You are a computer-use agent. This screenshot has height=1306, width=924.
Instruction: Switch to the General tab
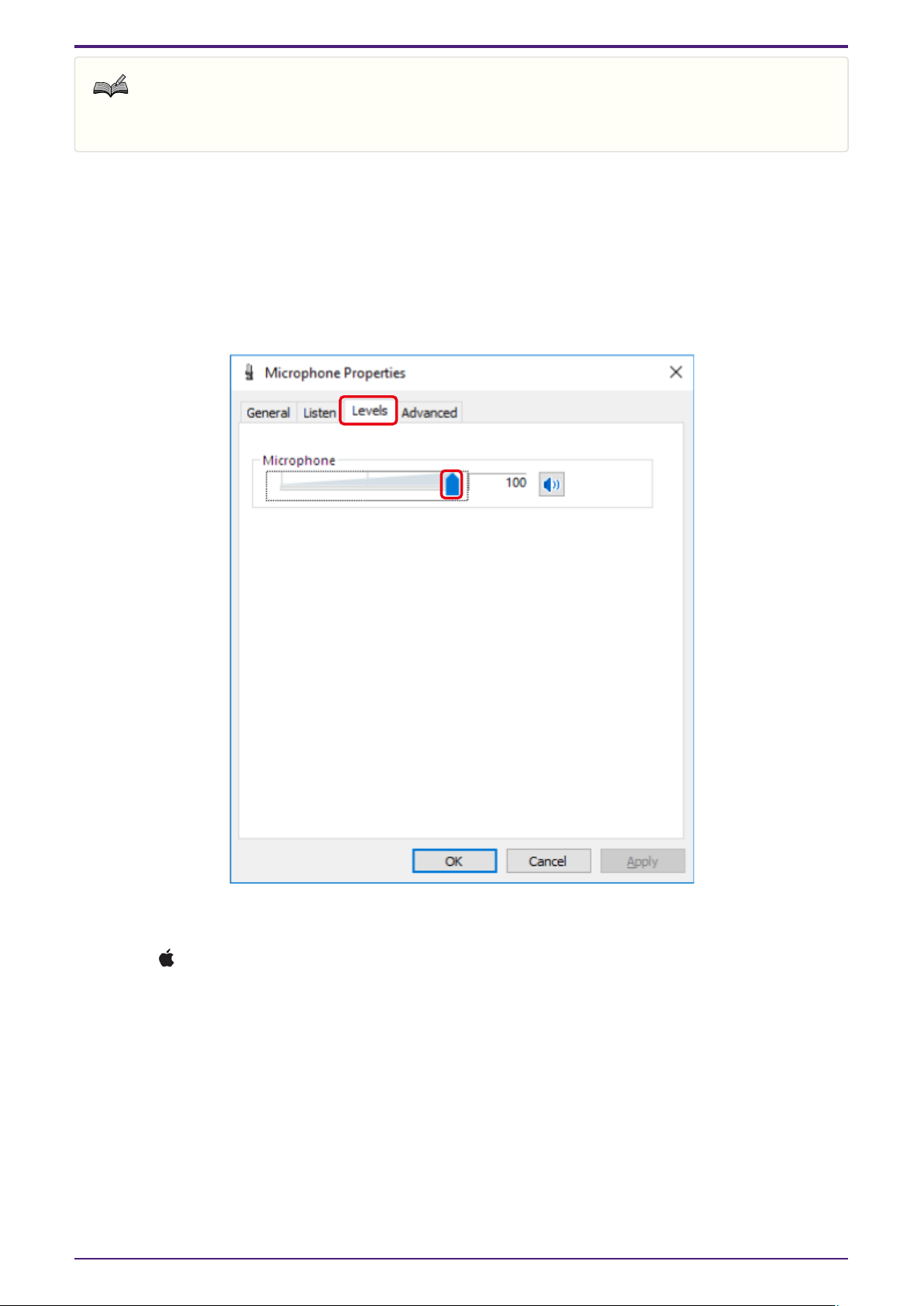(x=268, y=412)
